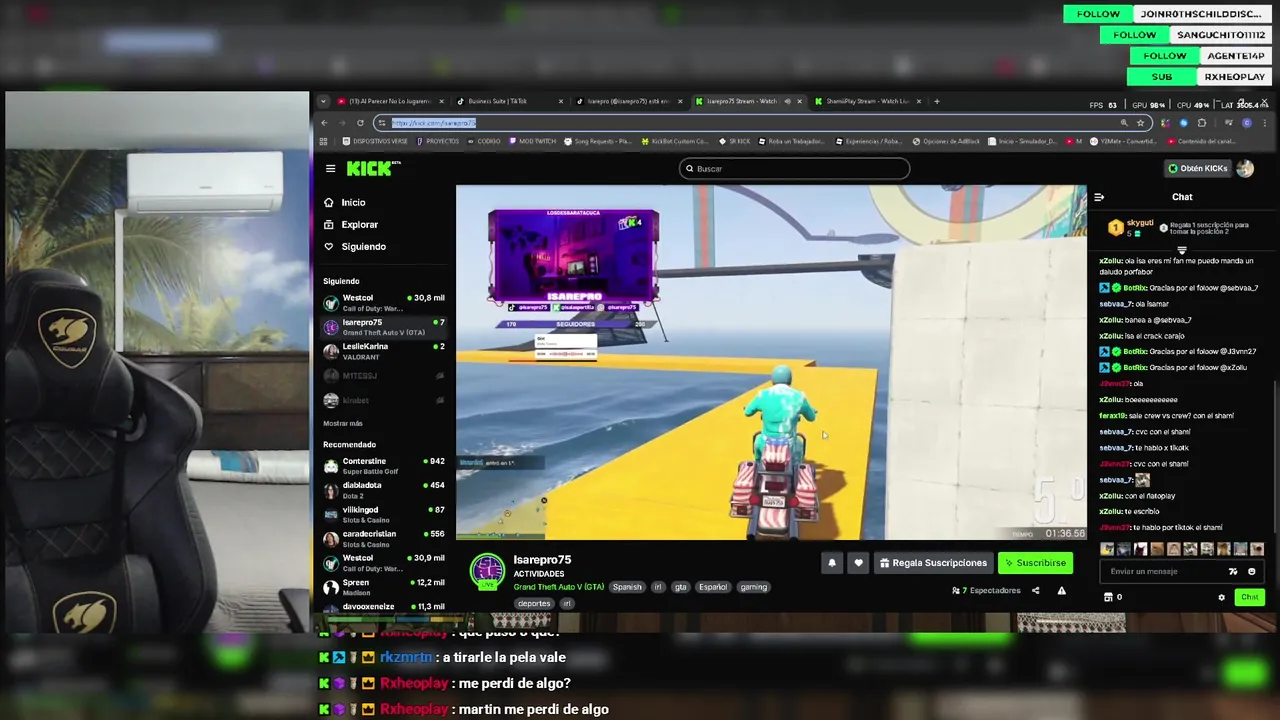Reload the Kick page

point(360,123)
